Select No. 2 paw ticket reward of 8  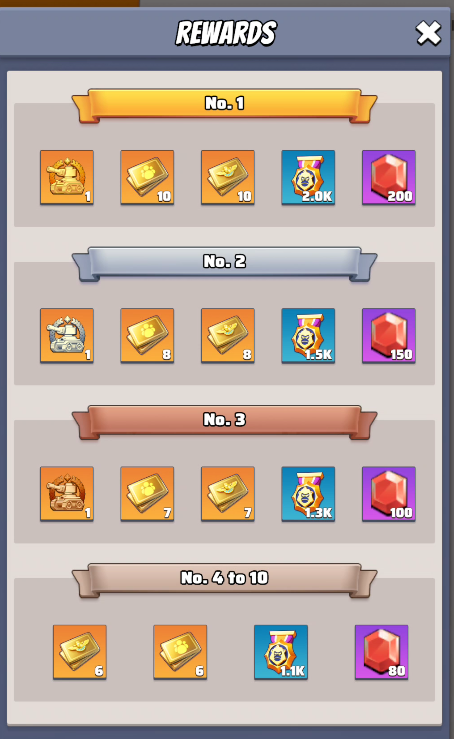pos(147,336)
